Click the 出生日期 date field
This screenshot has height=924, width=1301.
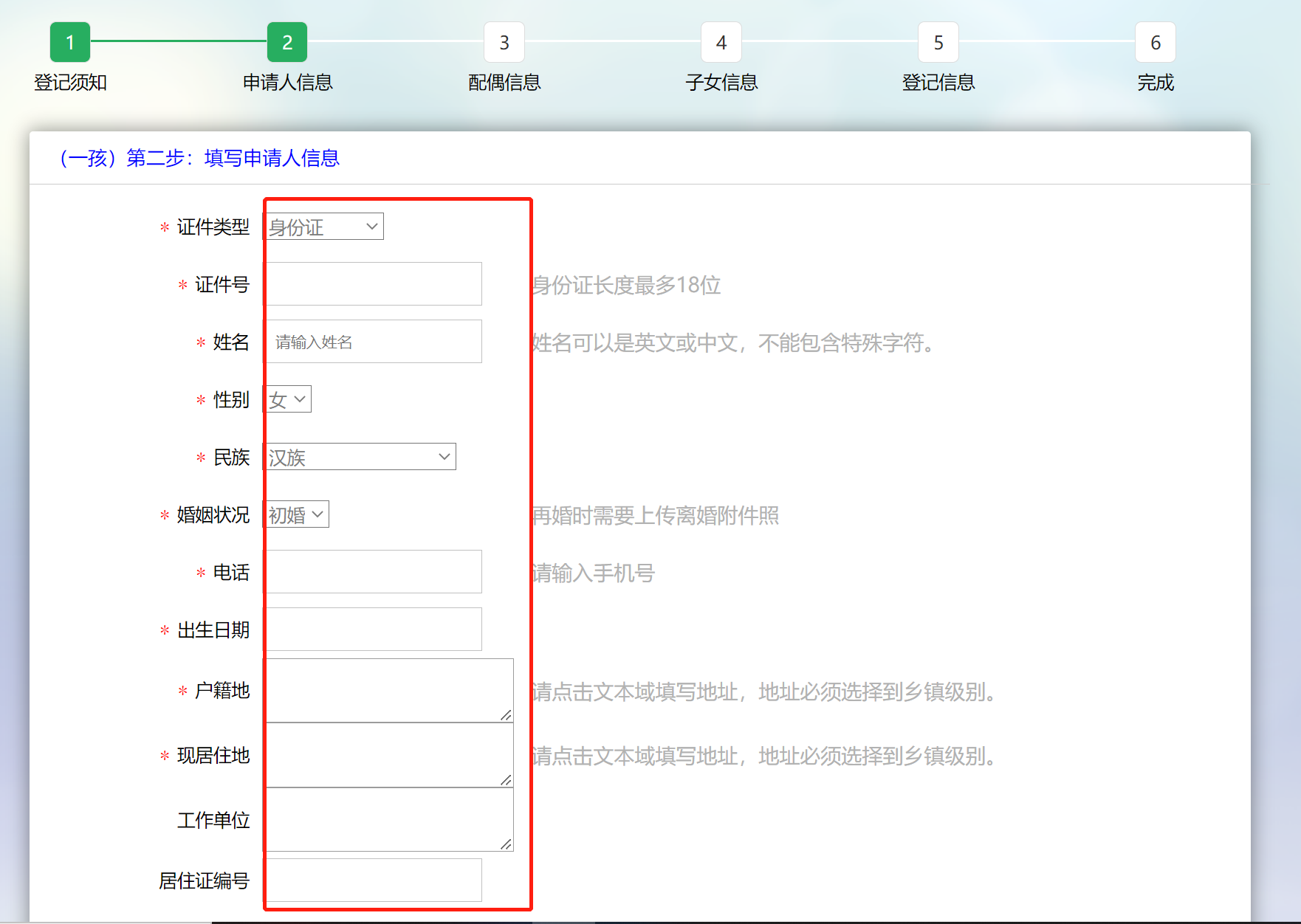coord(374,630)
